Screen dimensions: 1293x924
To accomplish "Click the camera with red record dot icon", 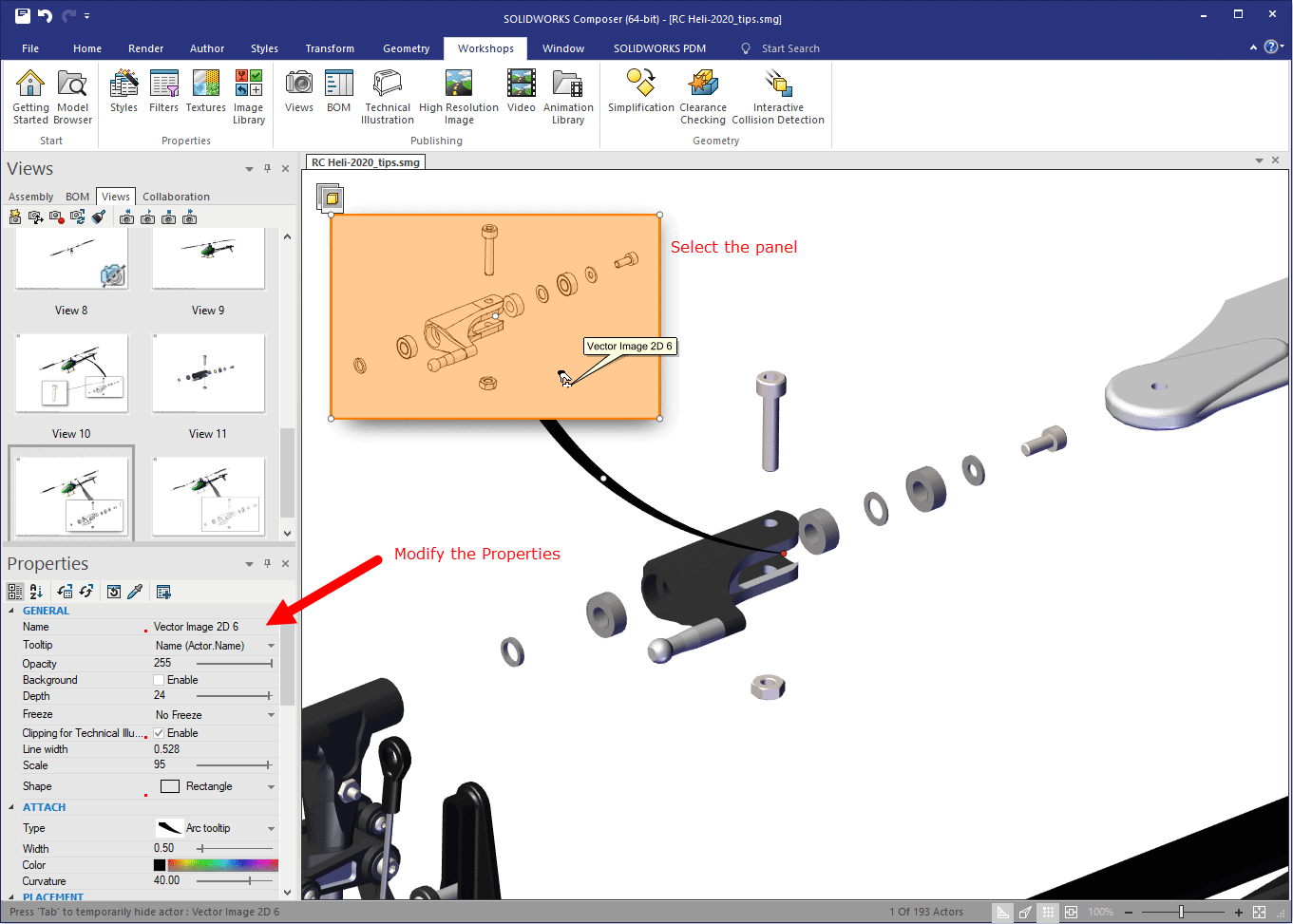I will pyautogui.click(x=57, y=217).
